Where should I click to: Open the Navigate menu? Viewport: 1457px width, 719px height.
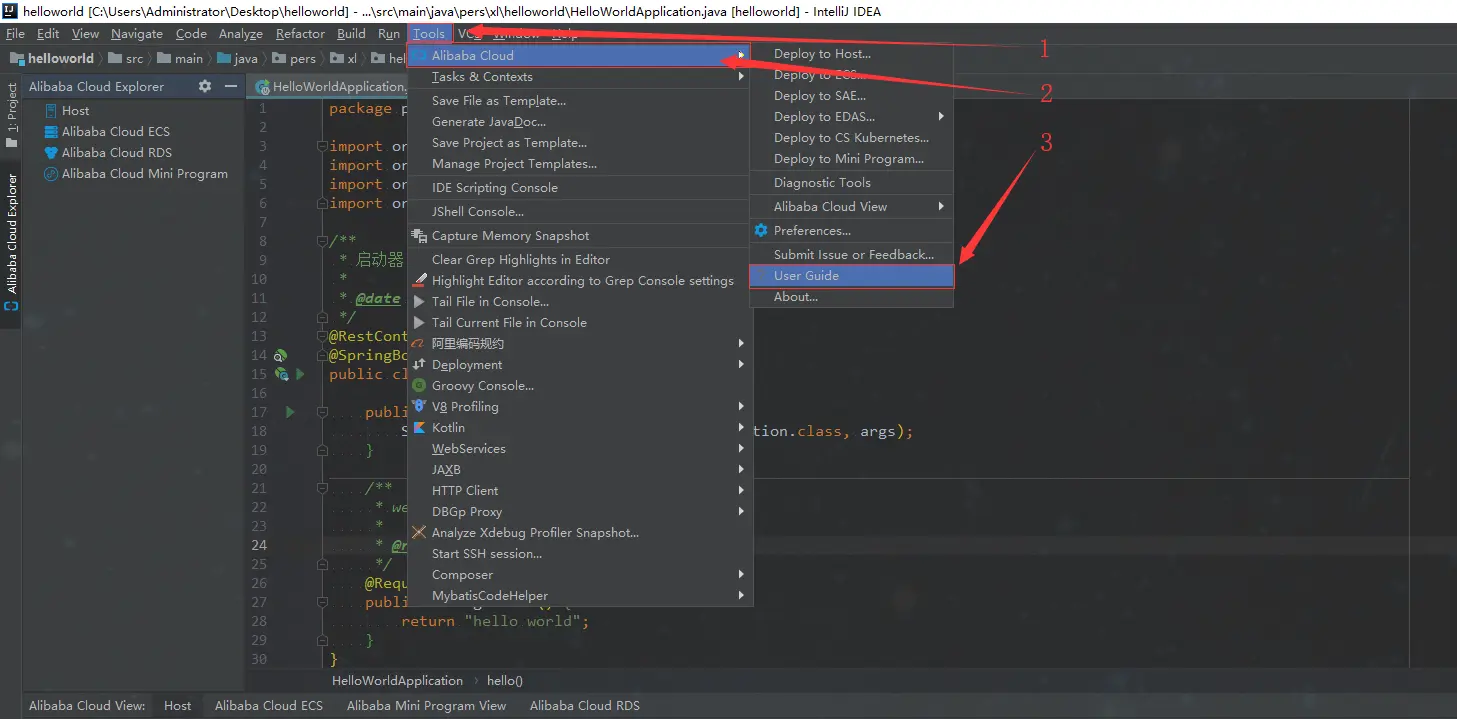pos(137,33)
